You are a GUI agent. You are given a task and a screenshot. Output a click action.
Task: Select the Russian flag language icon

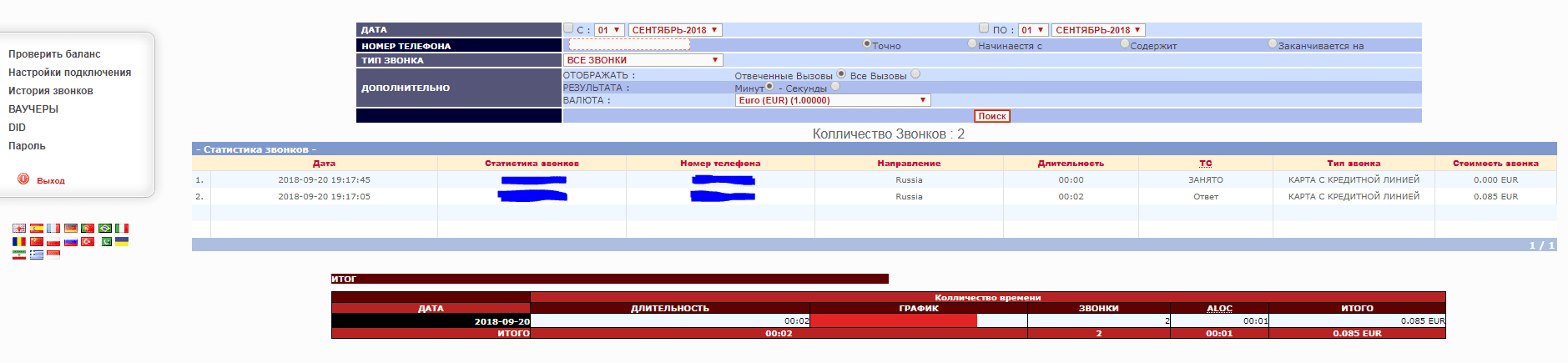click(71, 242)
